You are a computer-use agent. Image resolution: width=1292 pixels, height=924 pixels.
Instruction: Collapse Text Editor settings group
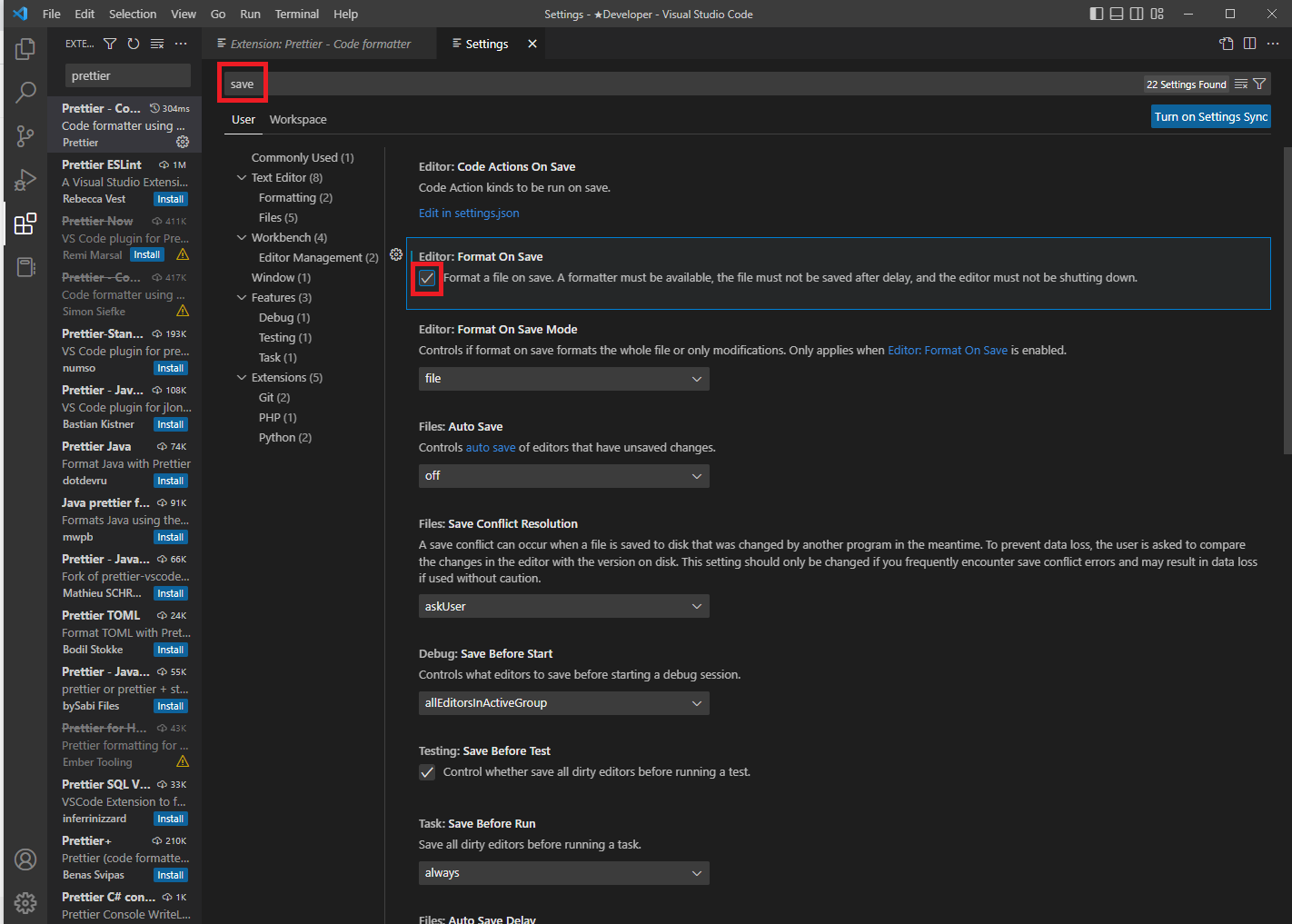pyautogui.click(x=242, y=178)
